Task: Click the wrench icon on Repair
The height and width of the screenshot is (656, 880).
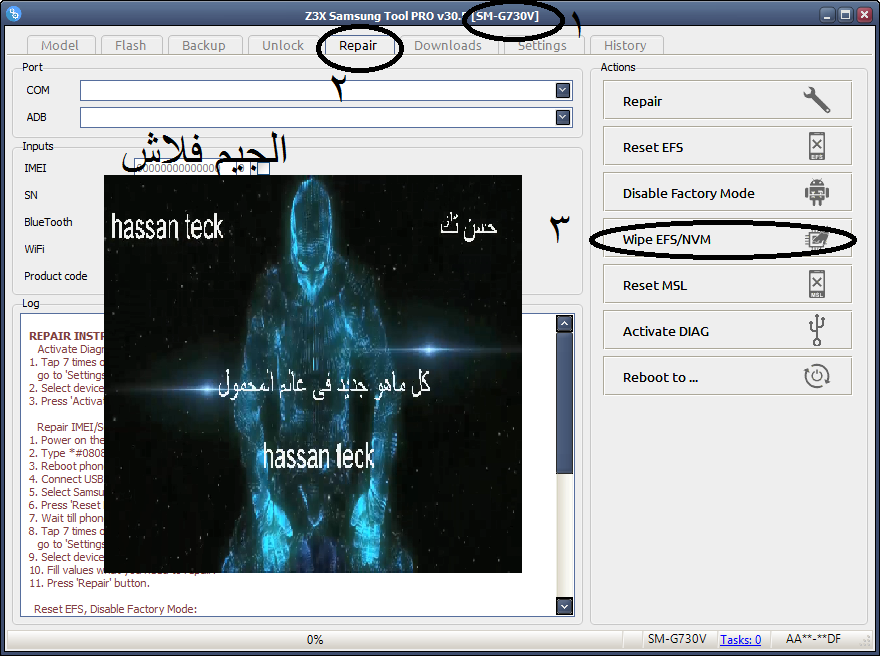Action: pos(817,100)
